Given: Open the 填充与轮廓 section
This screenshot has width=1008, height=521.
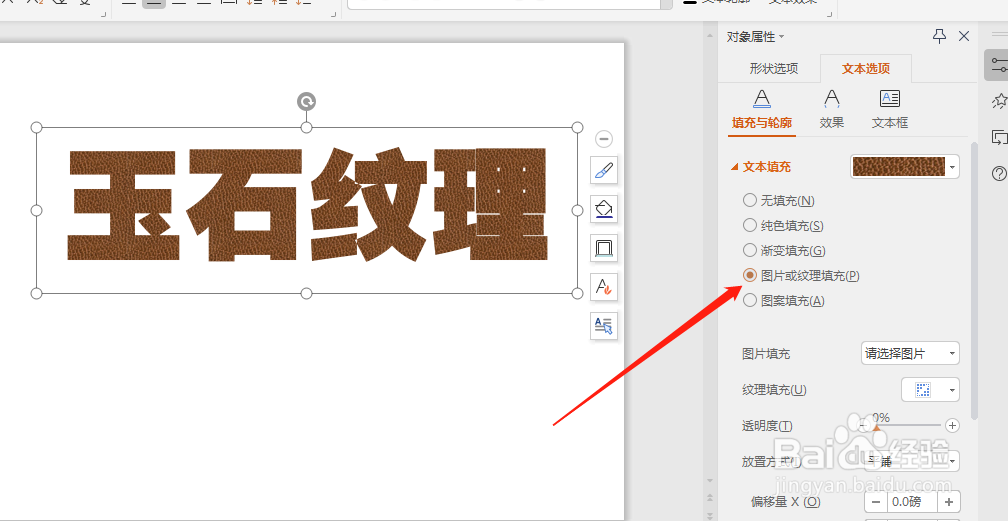Looking at the screenshot, I should 762,111.
